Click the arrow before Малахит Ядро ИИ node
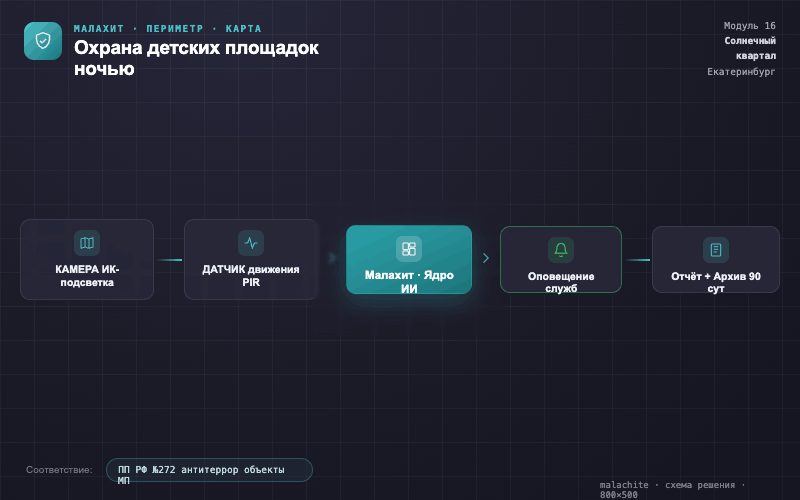This screenshot has width=800, height=500. pos(332,258)
